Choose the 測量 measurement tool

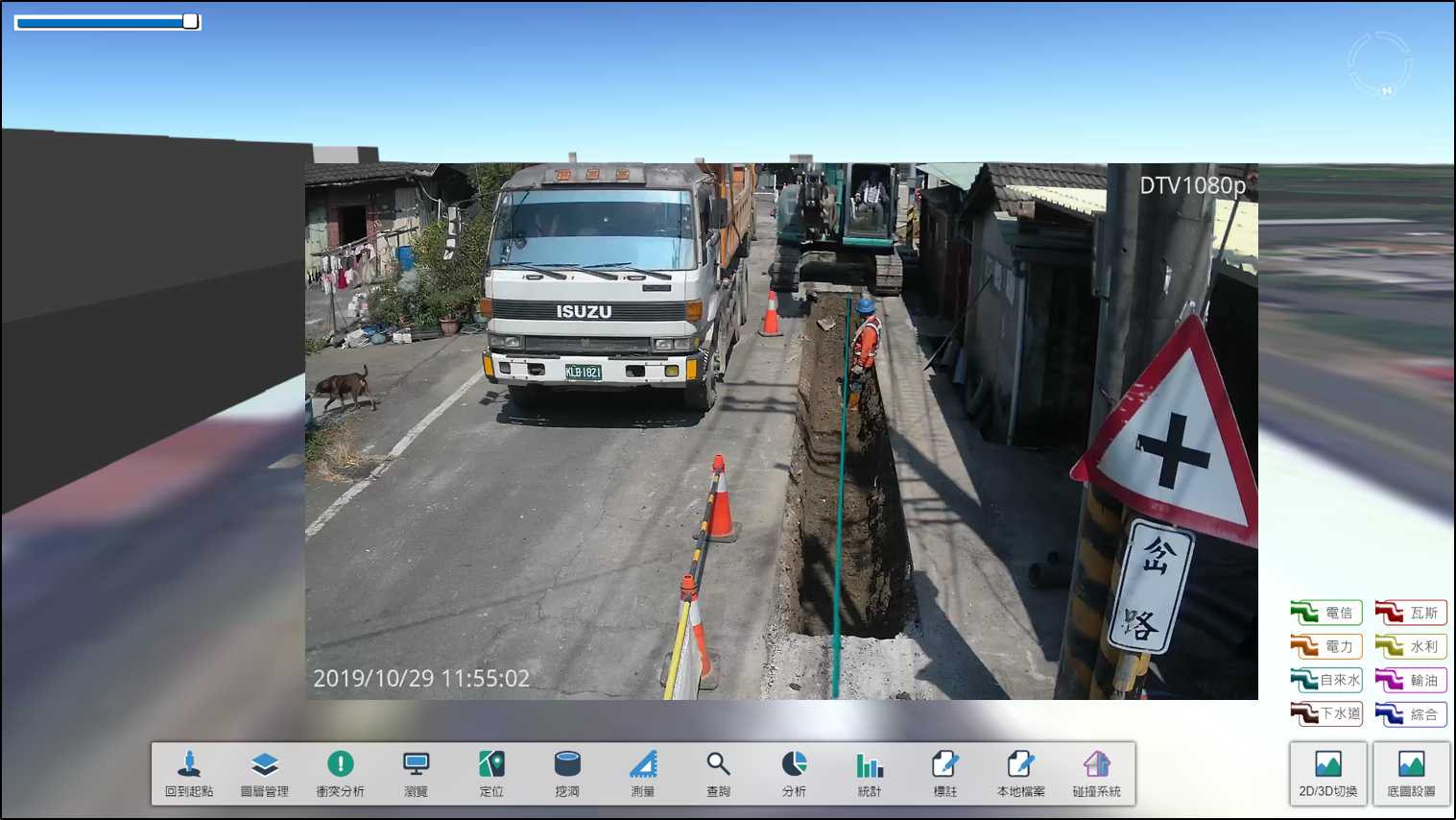(643, 773)
